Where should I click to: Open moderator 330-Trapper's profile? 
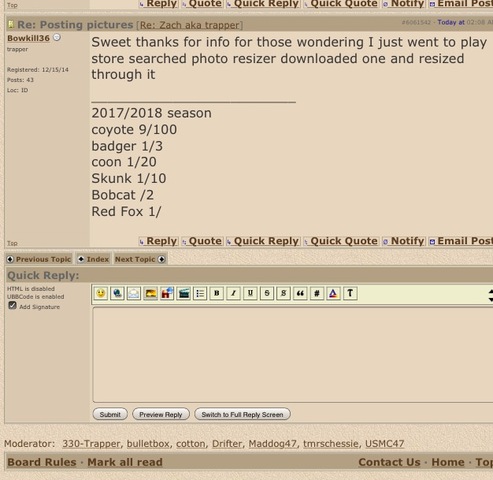91,444
